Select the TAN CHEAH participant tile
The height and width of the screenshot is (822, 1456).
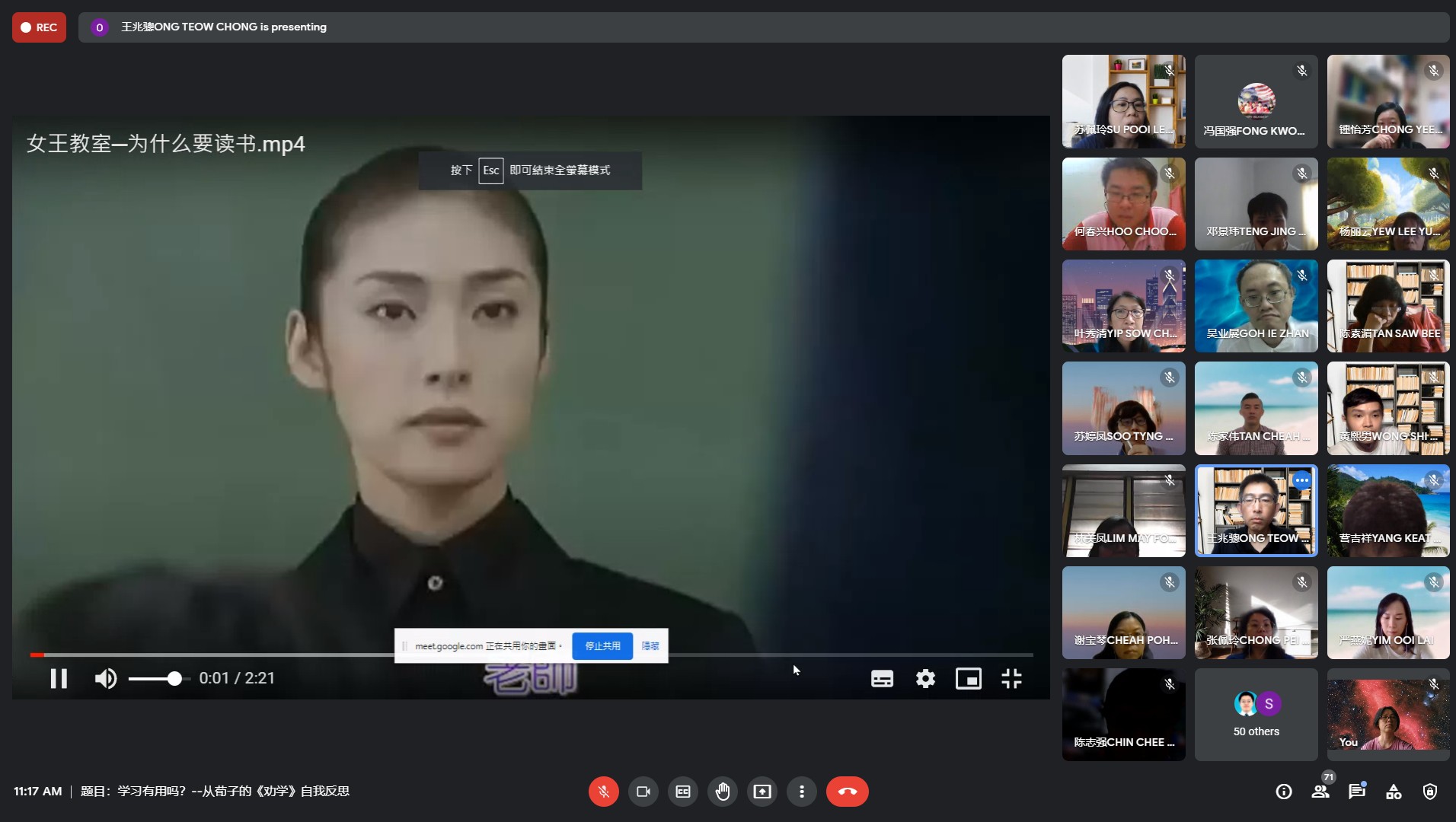1256,409
